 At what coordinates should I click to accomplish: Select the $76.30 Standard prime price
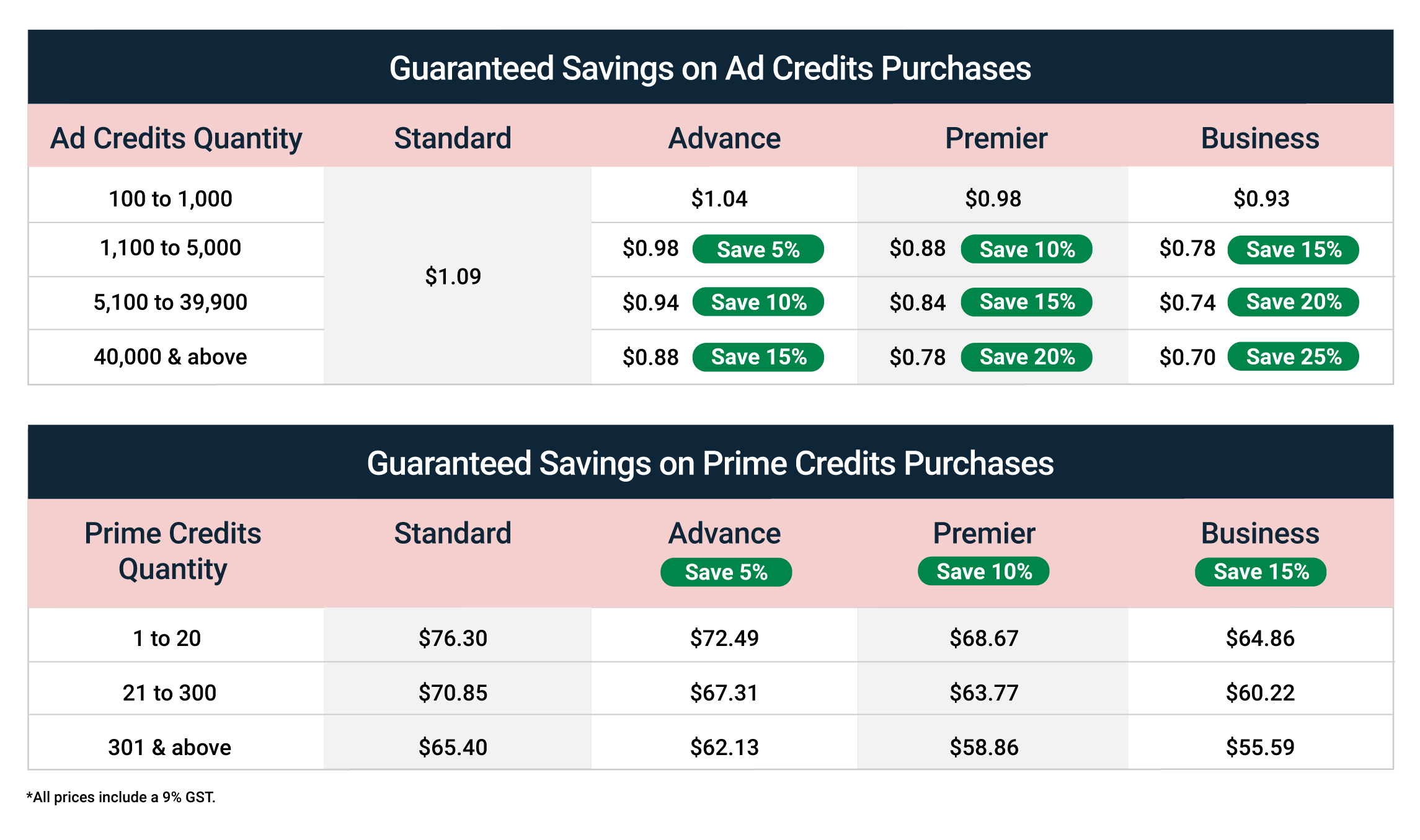point(453,638)
